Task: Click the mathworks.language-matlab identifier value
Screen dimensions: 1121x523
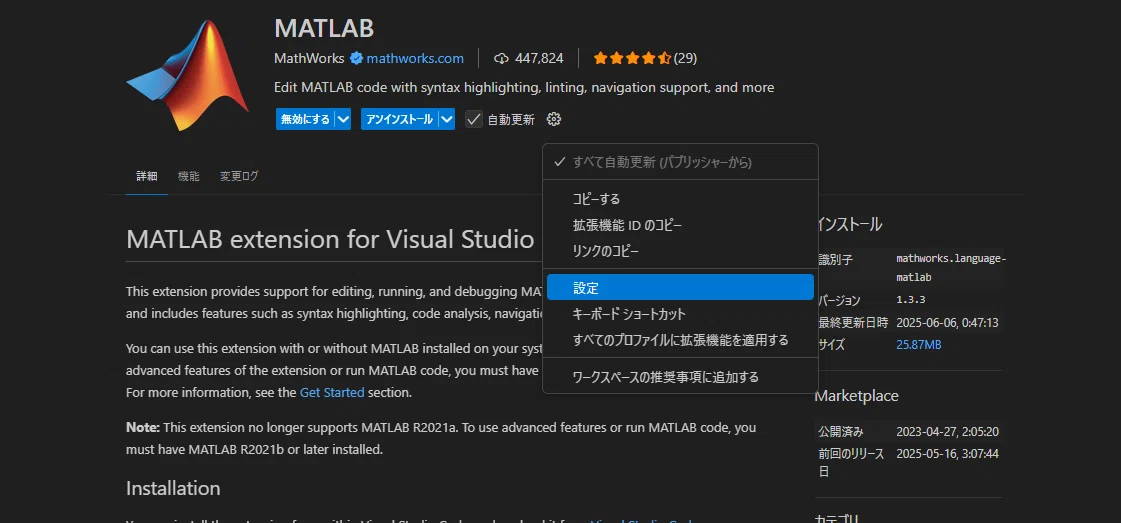Action: [x=951, y=267]
